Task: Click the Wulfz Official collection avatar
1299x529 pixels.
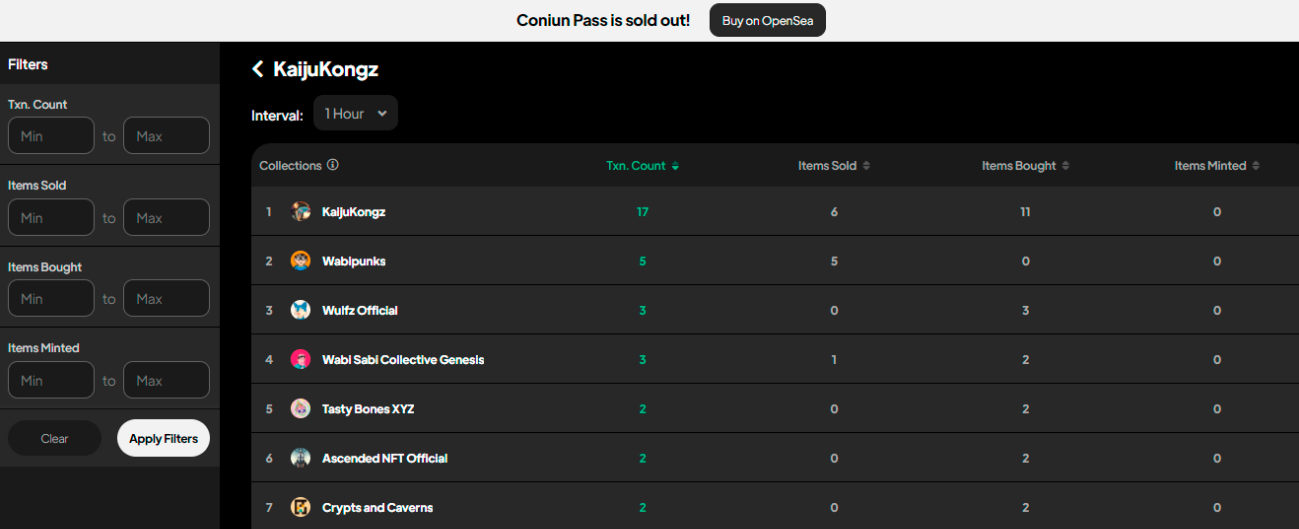Action: pos(301,310)
